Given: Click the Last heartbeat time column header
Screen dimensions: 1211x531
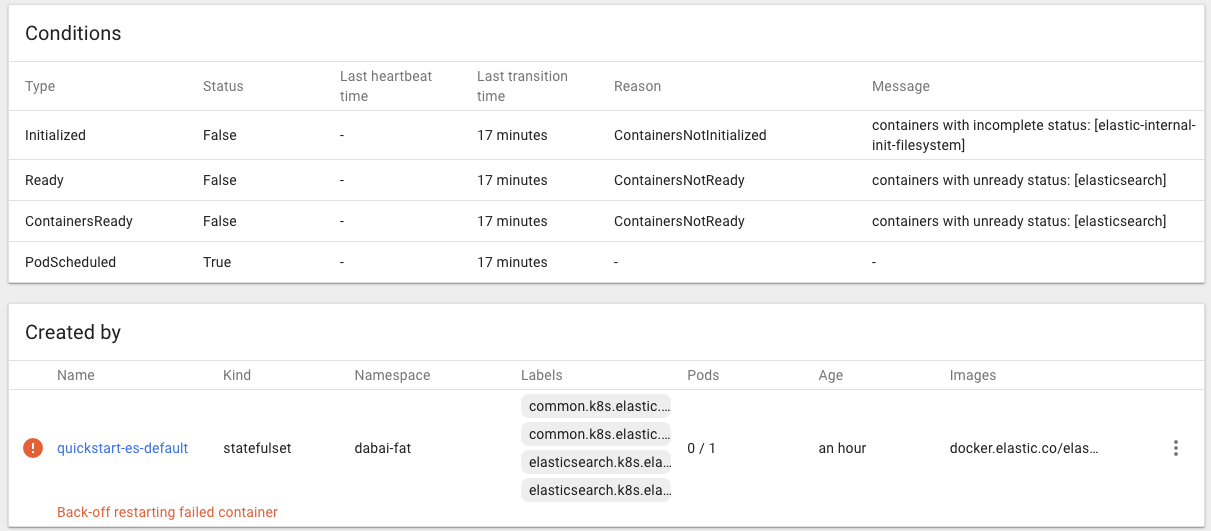Looking at the screenshot, I should (x=386, y=86).
